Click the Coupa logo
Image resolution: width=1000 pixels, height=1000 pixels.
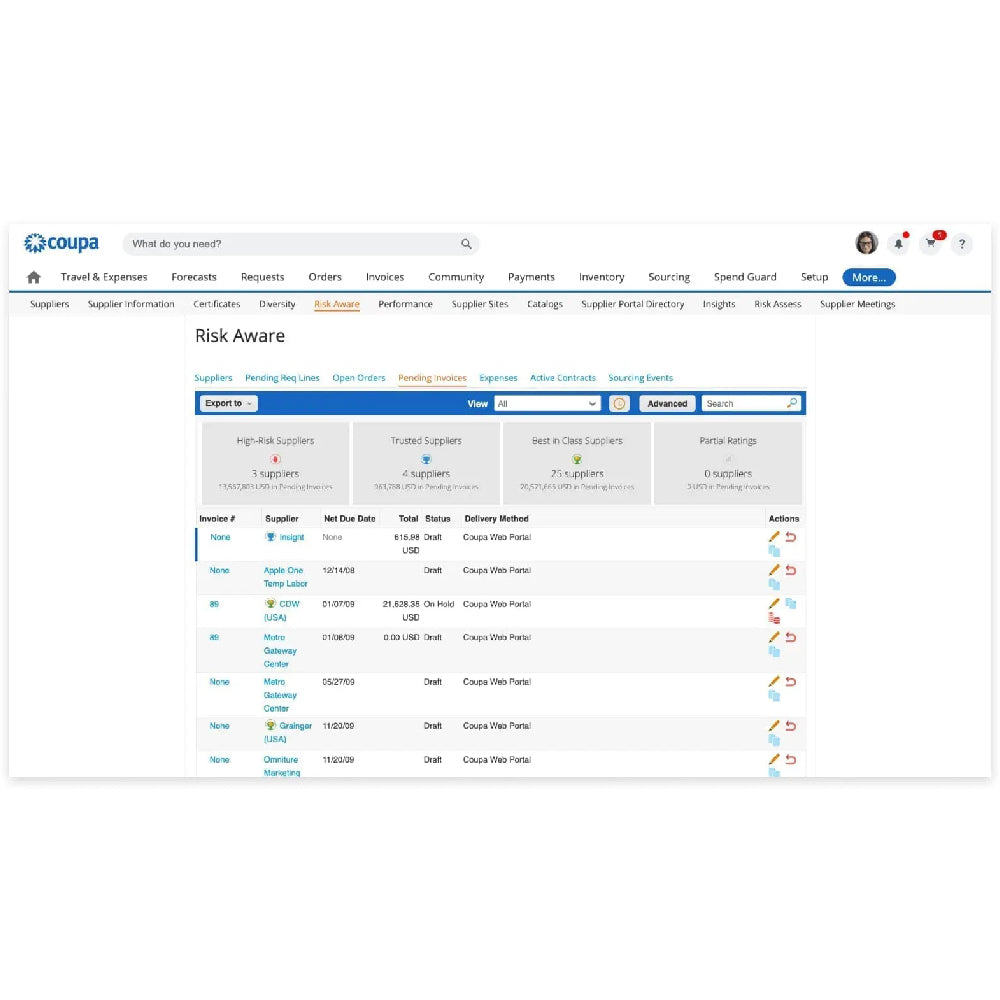pos(61,243)
